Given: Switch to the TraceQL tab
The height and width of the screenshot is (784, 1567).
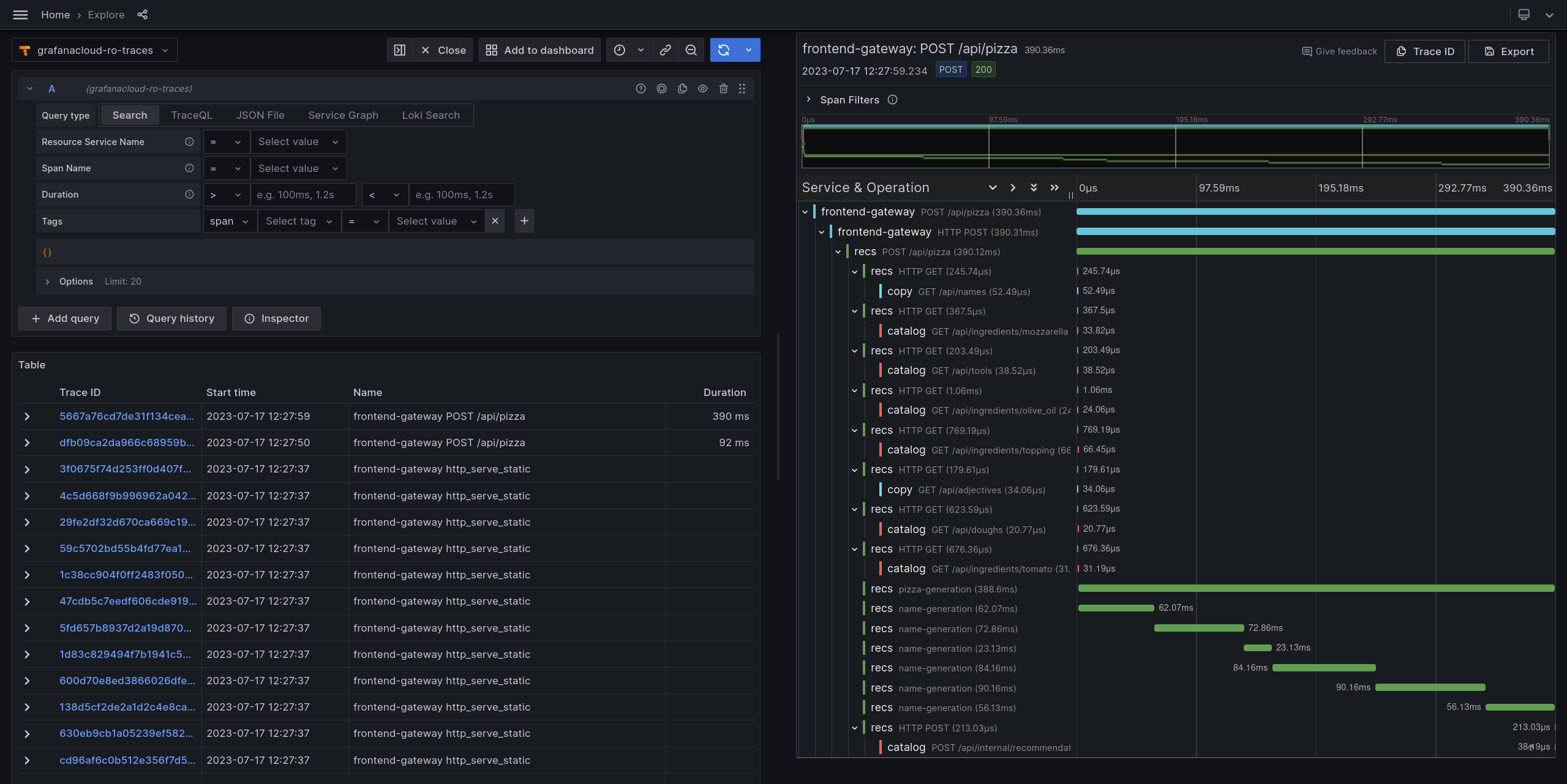Looking at the screenshot, I should [191, 115].
